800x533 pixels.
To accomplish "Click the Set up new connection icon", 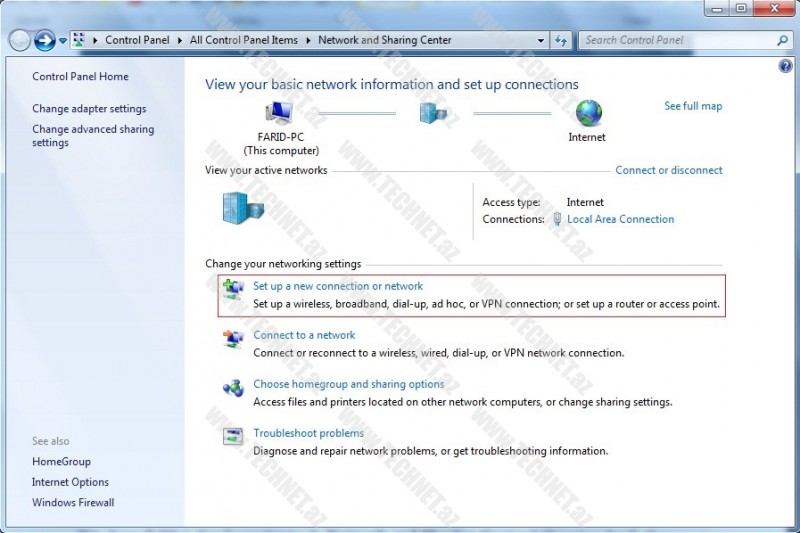I will click(233, 291).
